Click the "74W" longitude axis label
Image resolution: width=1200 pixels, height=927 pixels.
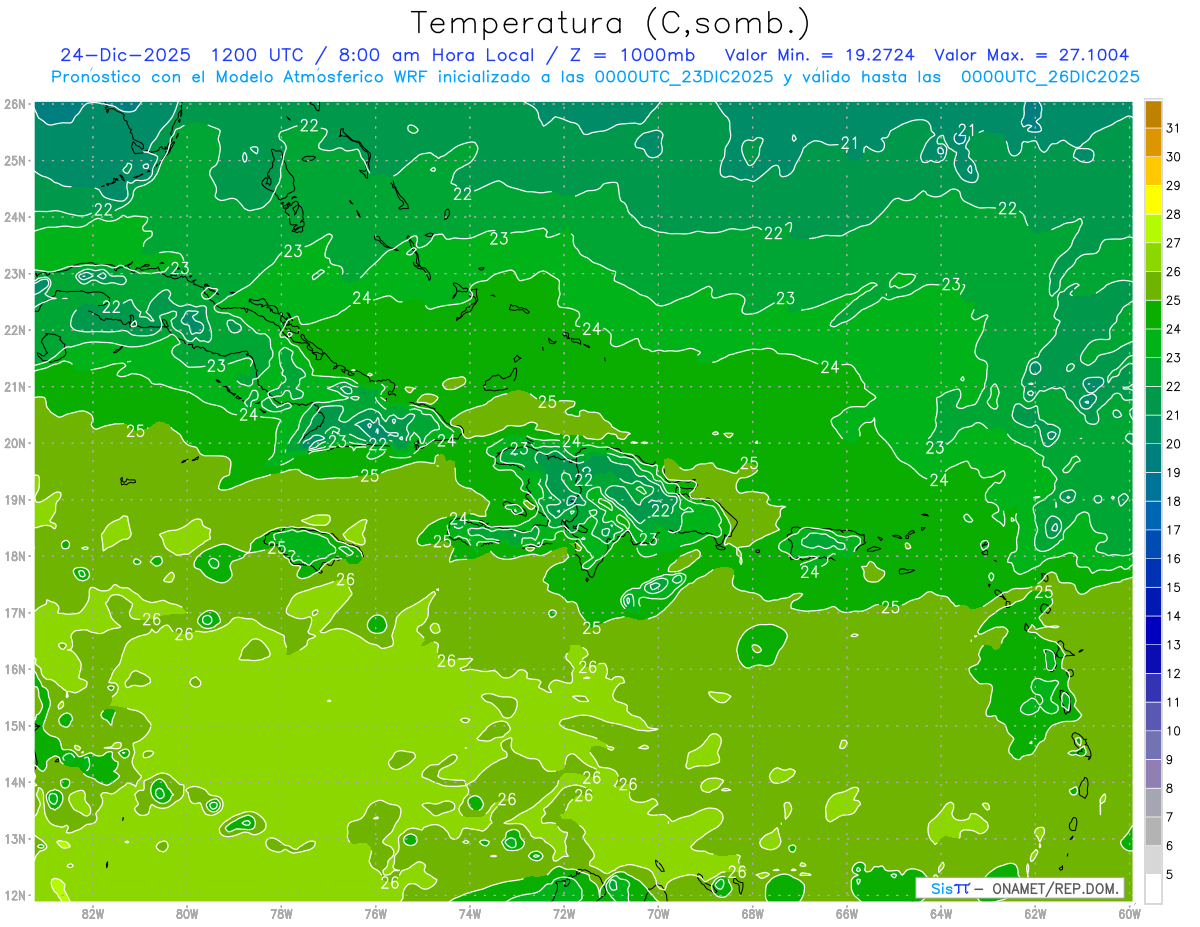(x=470, y=913)
